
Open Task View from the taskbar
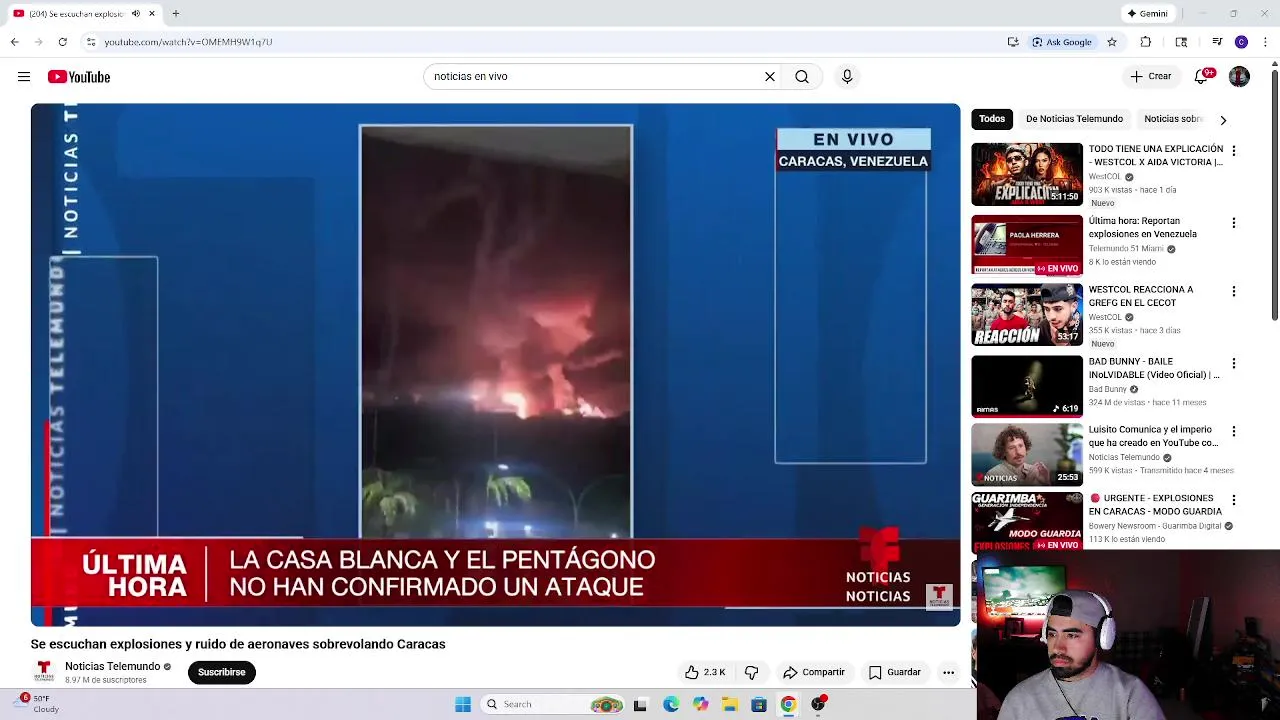(640, 704)
